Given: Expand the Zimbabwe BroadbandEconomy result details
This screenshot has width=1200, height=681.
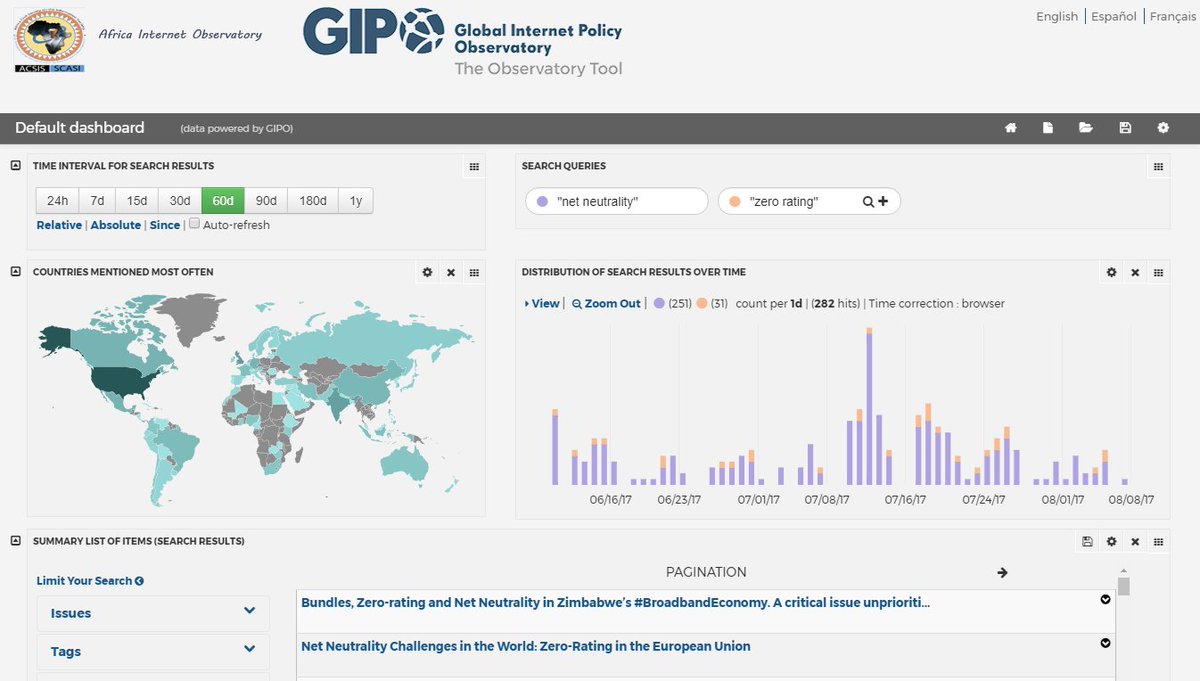Looking at the screenshot, I should (x=1106, y=599).
